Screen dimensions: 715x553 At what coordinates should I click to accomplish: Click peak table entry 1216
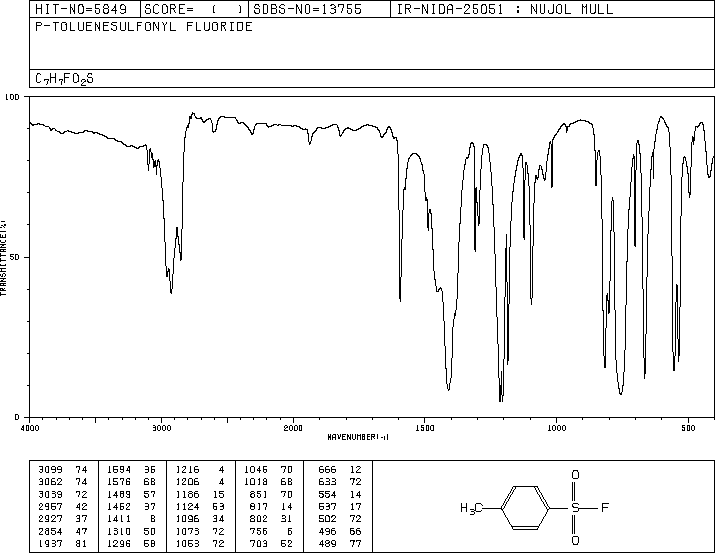pyautogui.click(x=187, y=469)
